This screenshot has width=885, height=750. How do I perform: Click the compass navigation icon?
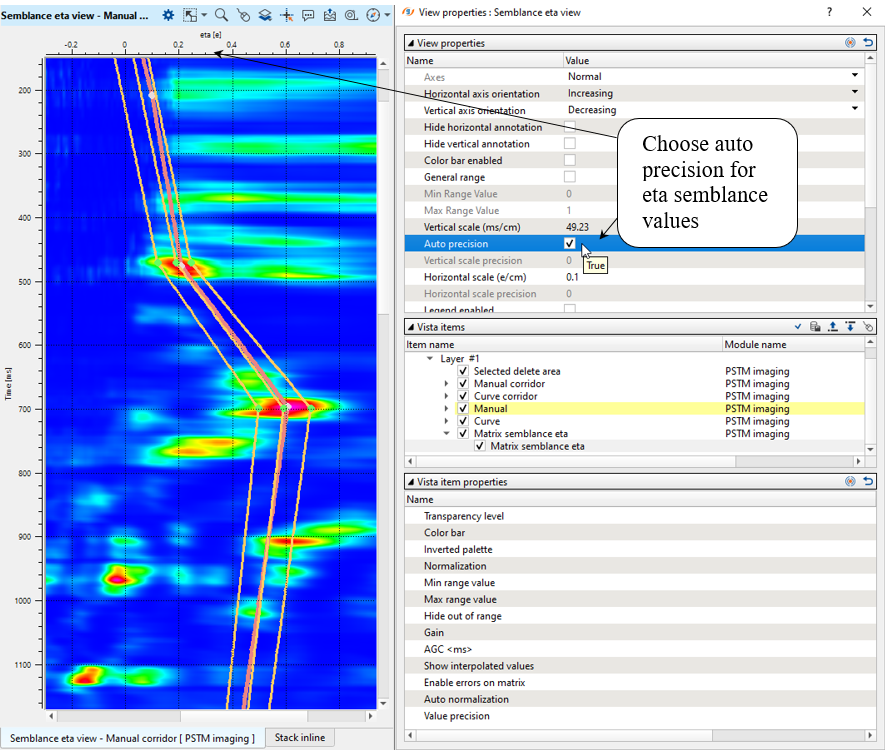(x=372, y=15)
